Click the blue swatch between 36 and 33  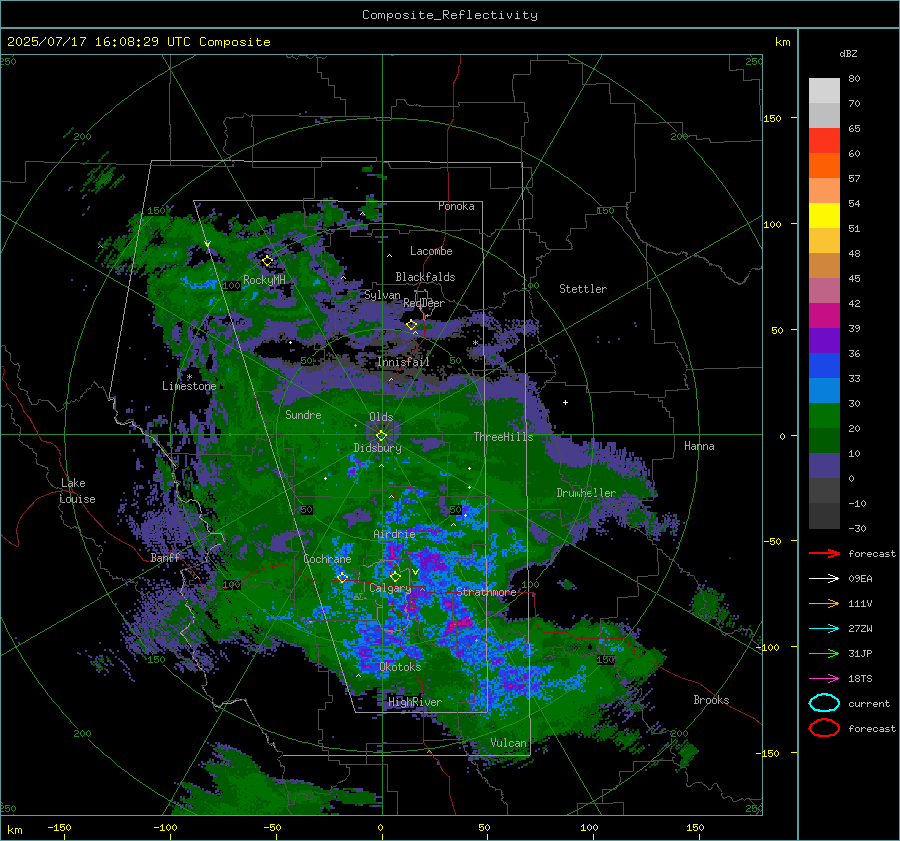824,366
